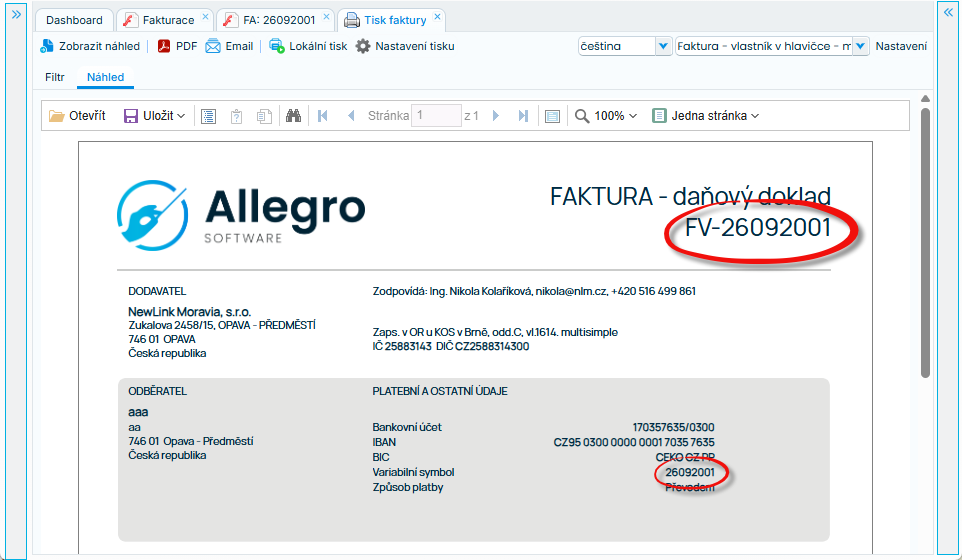The height and width of the screenshot is (560, 962).
Task: Click the DODAVATEL heading
Action: pyautogui.click(x=157, y=291)
